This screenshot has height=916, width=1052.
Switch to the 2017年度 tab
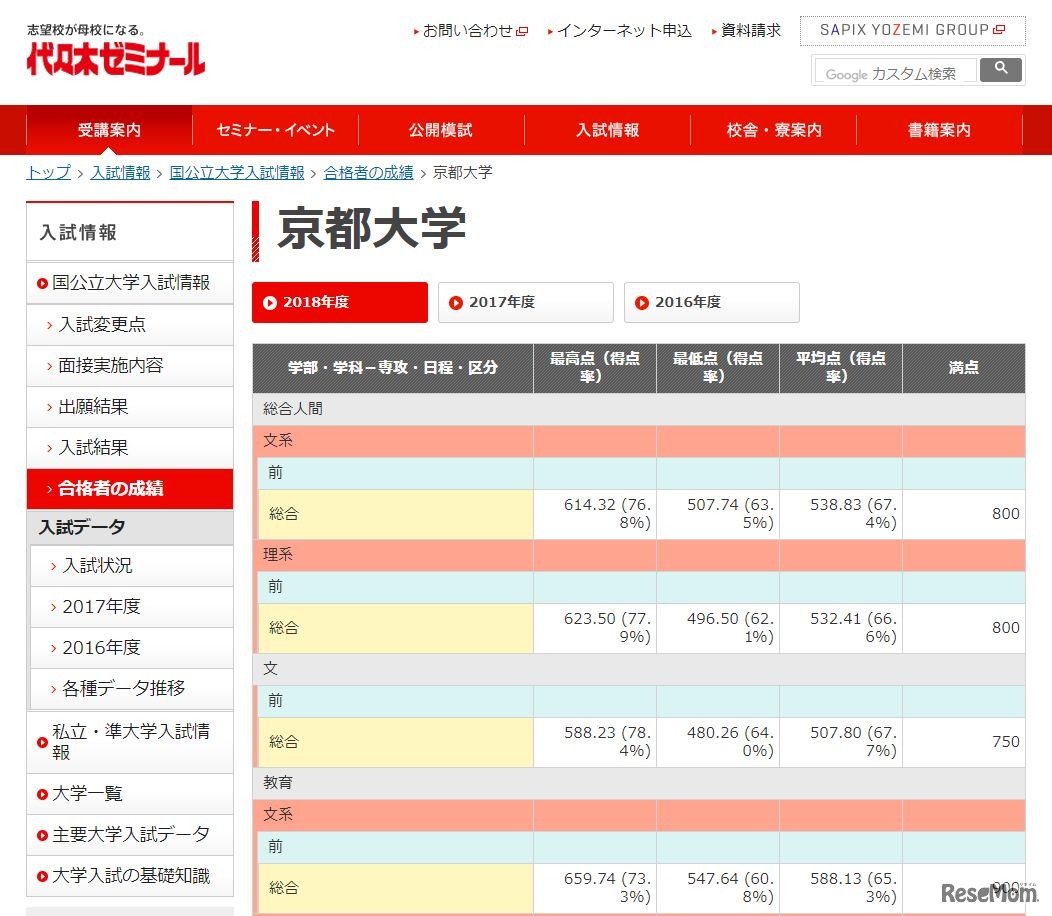pyautogui.click(x=525, y=302)
